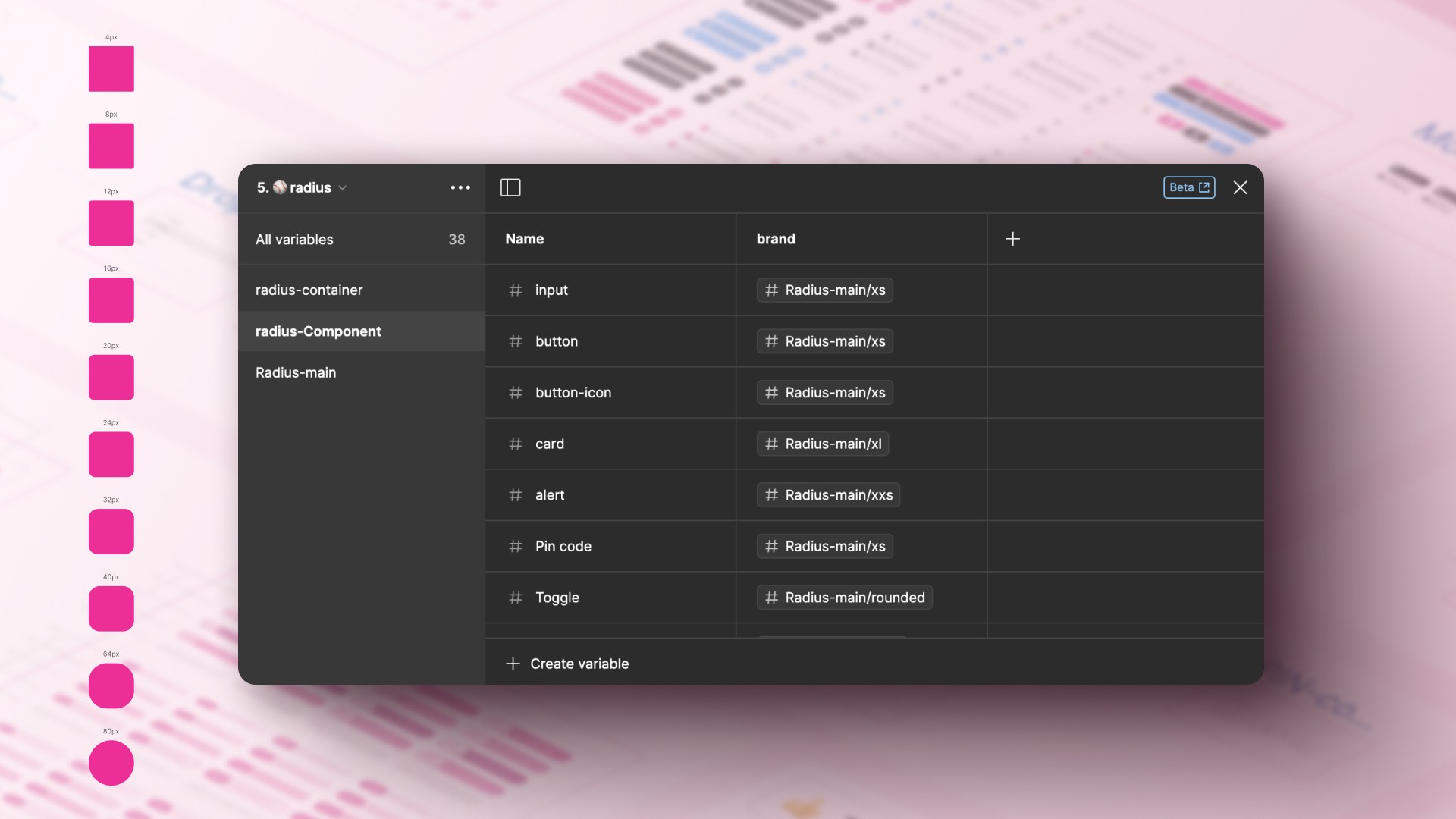The width and height of the screenshot is (1456, 819).
Task: Click the number type icon beside button
Action: 515,341
